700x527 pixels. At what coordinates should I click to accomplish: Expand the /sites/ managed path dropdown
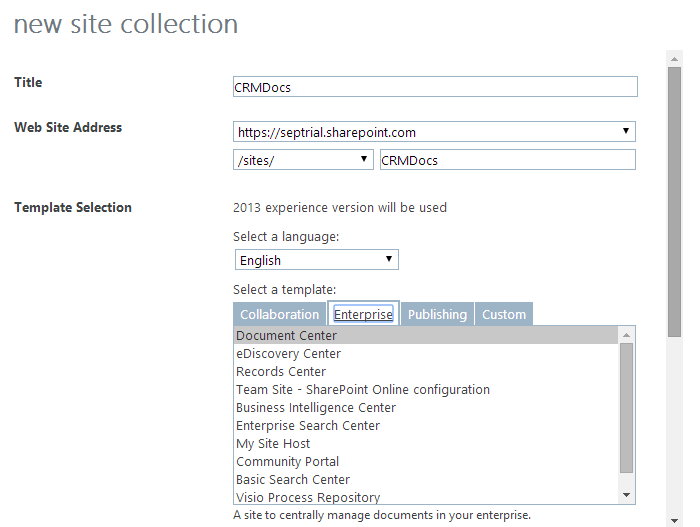point(303,160)
